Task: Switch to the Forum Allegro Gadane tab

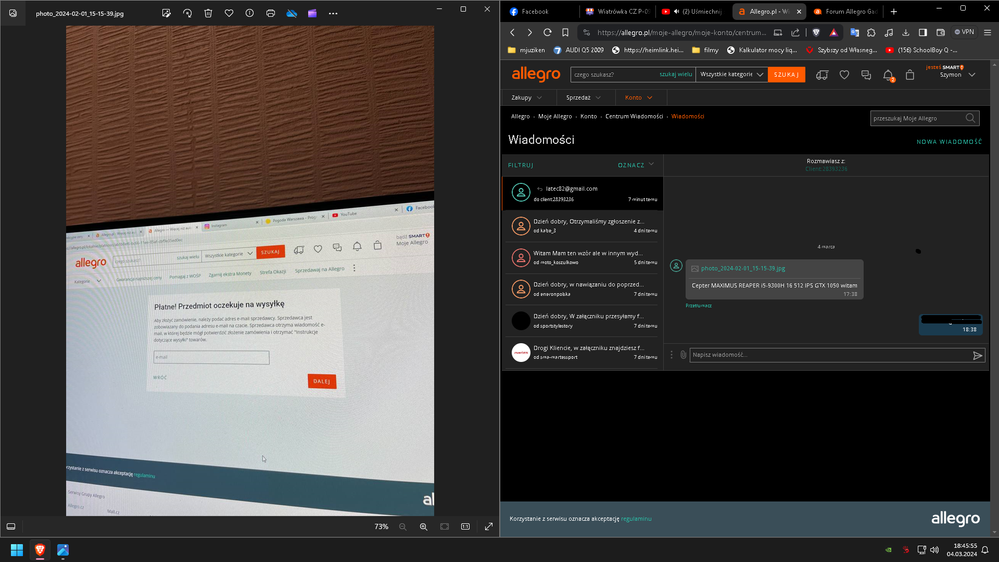Action: point(845,11)
